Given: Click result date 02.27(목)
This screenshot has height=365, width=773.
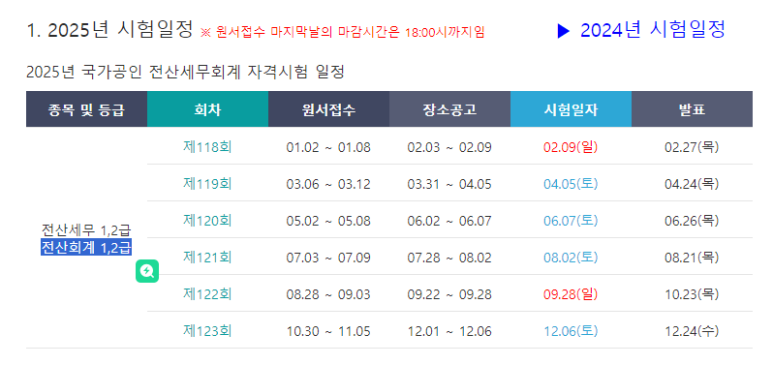Looking at the screenshot, I should click(x=692, y=147).
